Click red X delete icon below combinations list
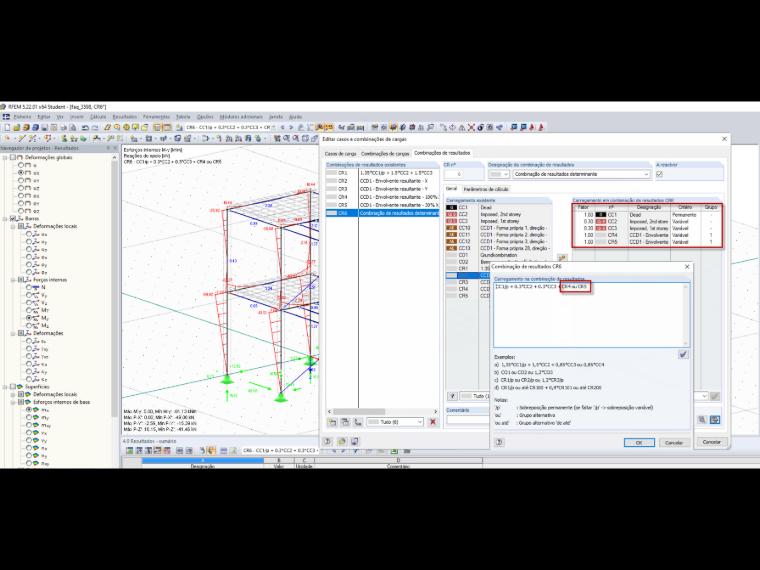Viewport: 760px width, 570px height. 433,422
